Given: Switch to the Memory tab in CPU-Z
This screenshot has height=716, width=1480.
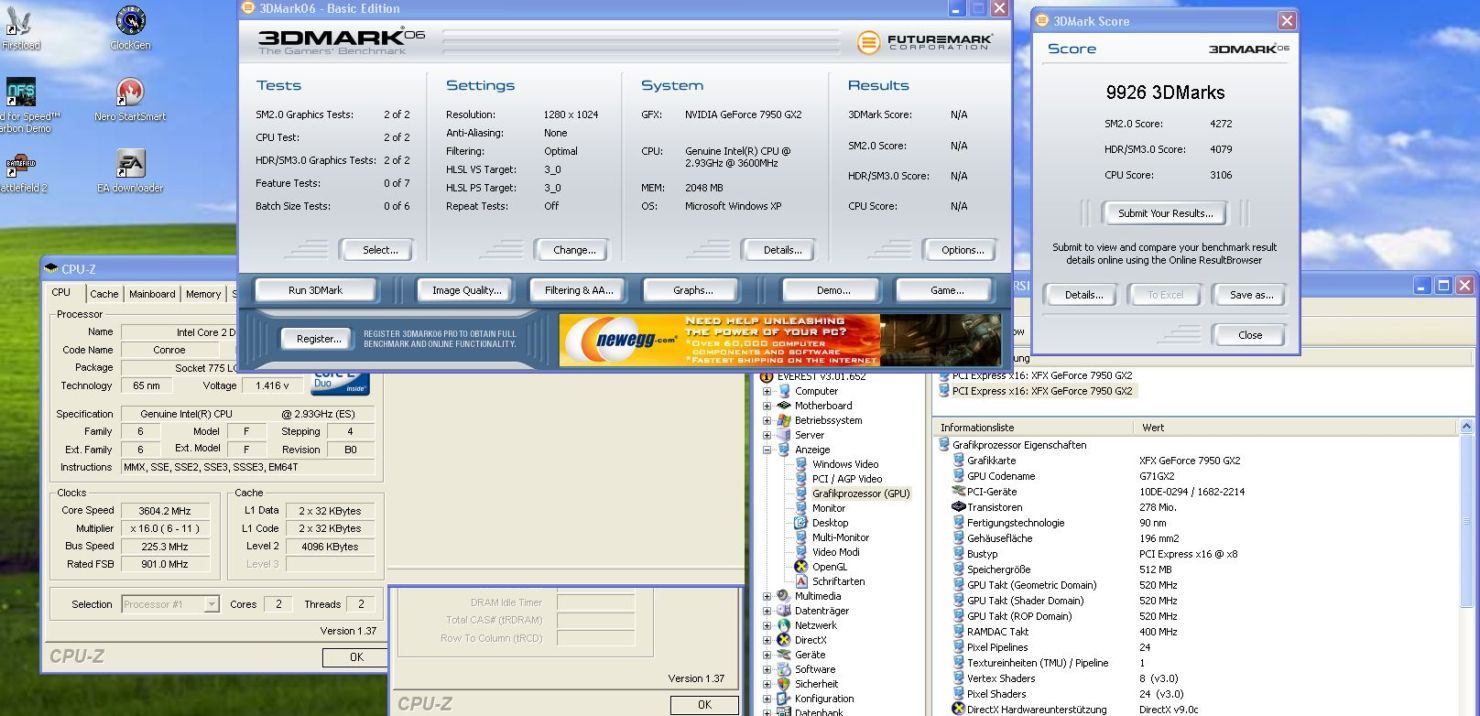Looking at the screenshot, I should (x=203, y=294).
